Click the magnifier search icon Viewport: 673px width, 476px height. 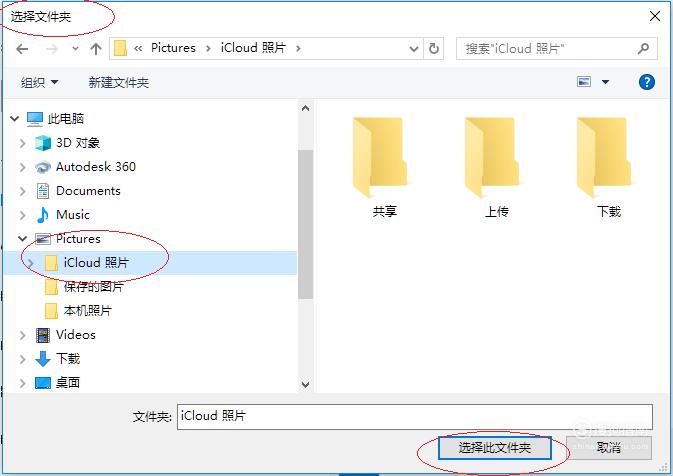[x=643, y=49]
